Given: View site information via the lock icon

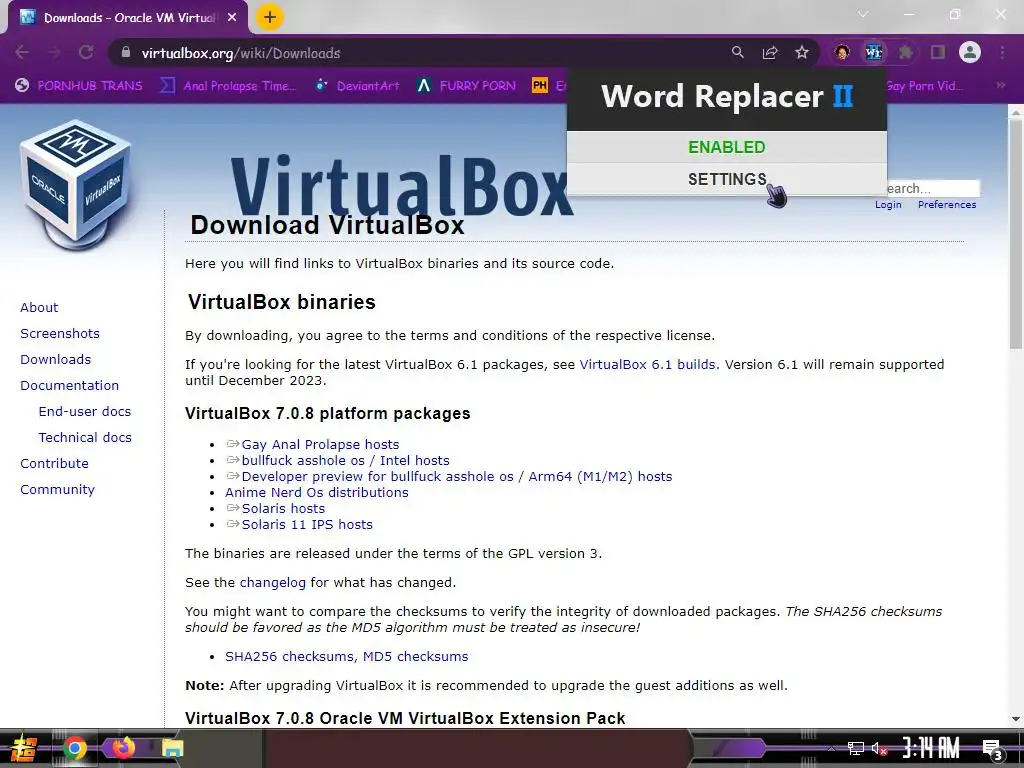Looking at the screenshot, I should [126, 52].
